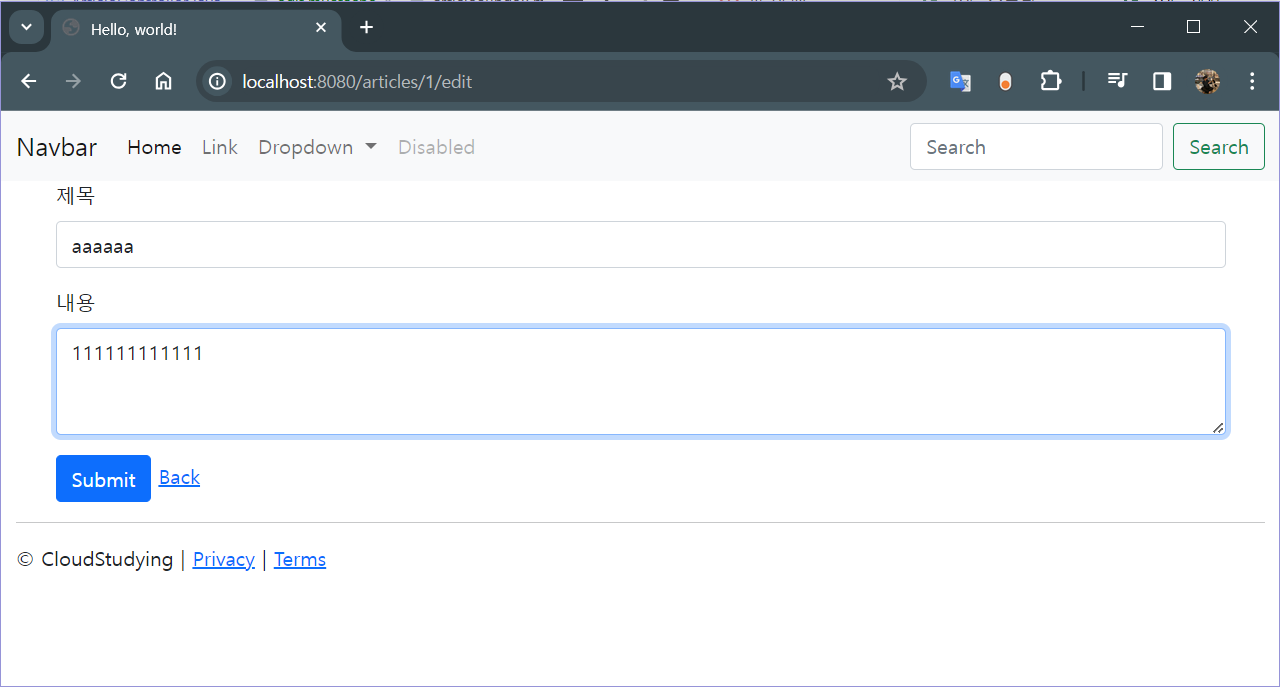Open the Chrome three-dot menu

pyautogui.click(x=1252, y=81)
